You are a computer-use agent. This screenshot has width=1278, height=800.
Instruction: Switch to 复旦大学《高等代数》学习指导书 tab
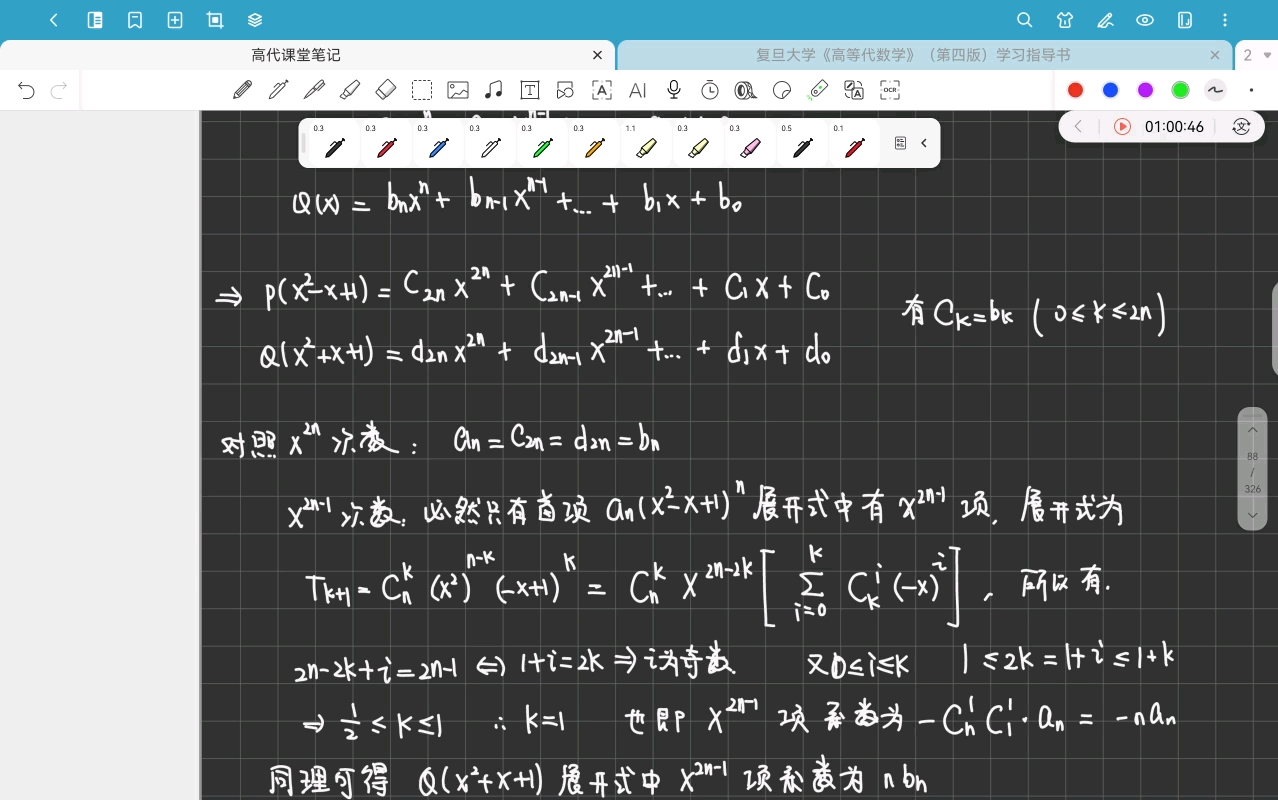pos(913,56)
